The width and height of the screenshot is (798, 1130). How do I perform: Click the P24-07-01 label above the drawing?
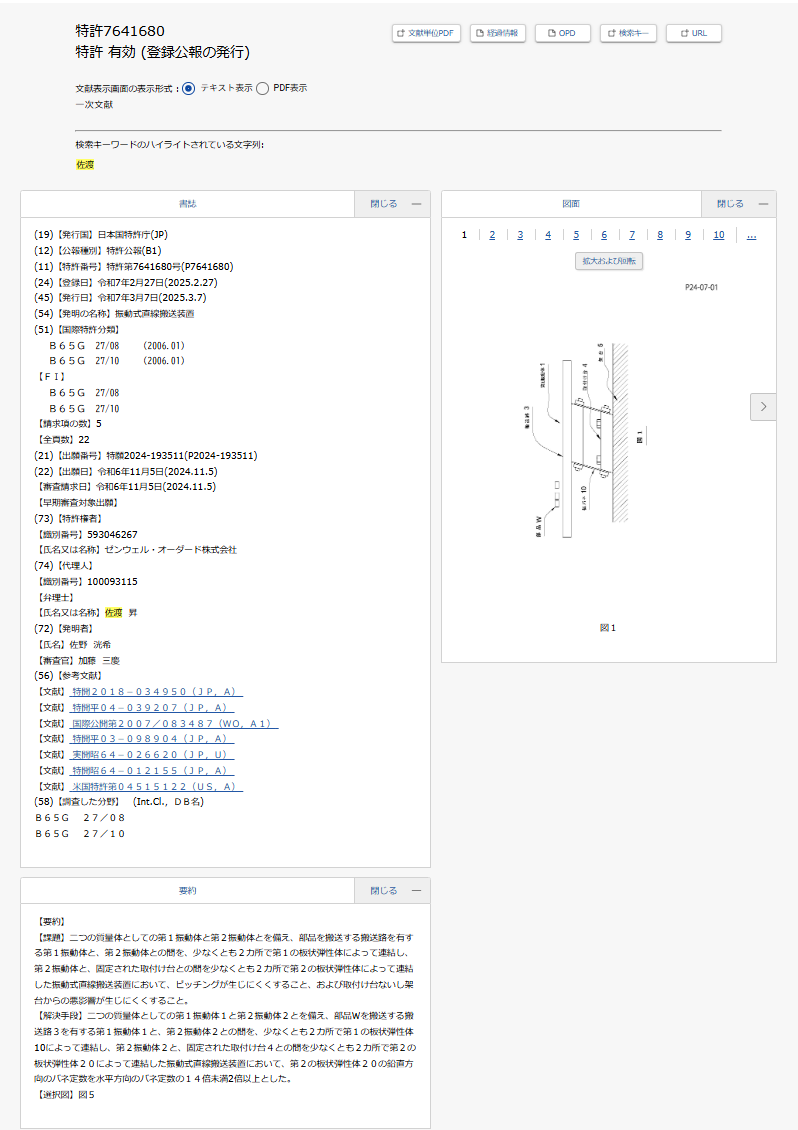701,288
